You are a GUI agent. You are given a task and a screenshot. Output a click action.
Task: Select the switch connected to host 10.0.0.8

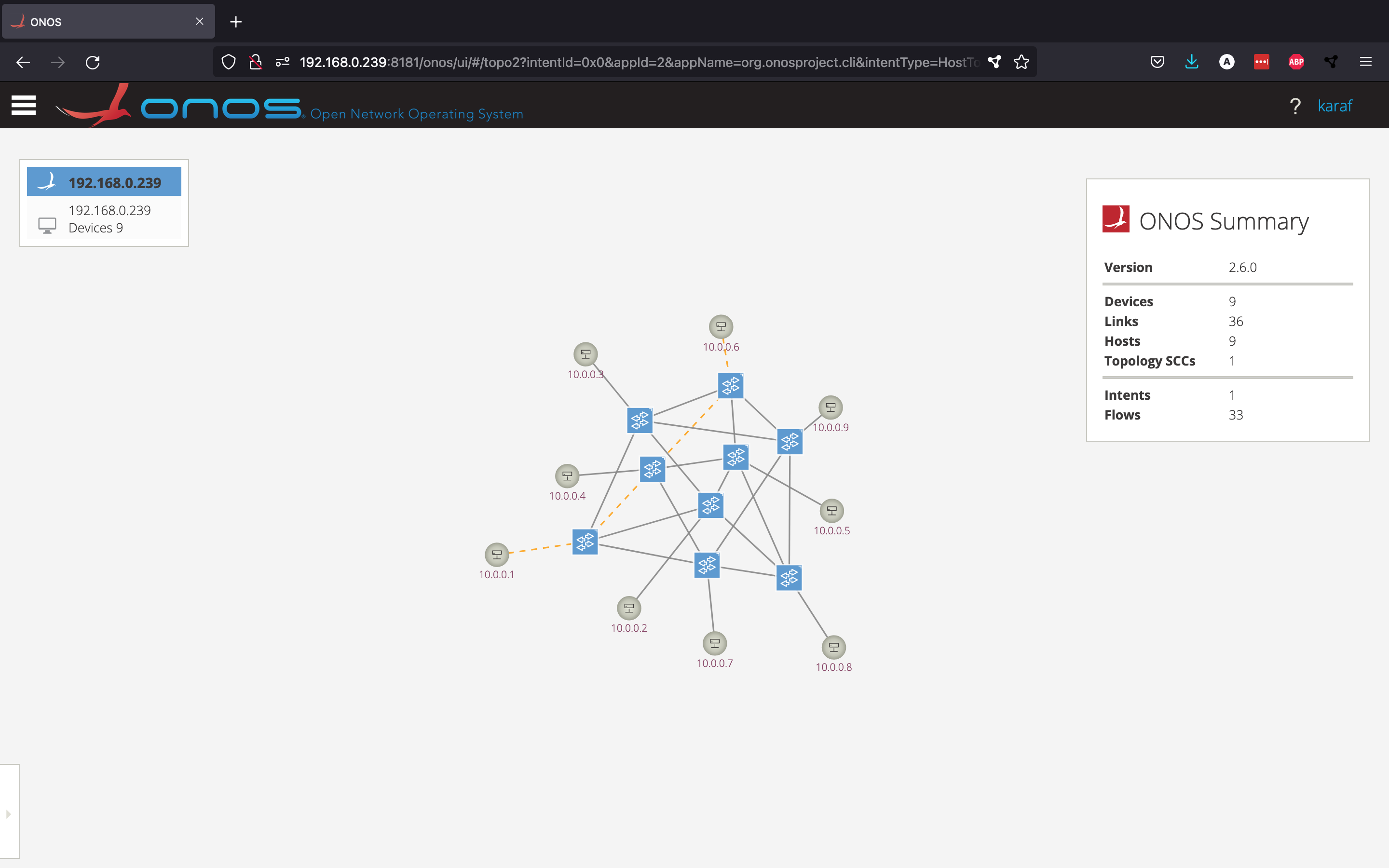click(789, 578)
